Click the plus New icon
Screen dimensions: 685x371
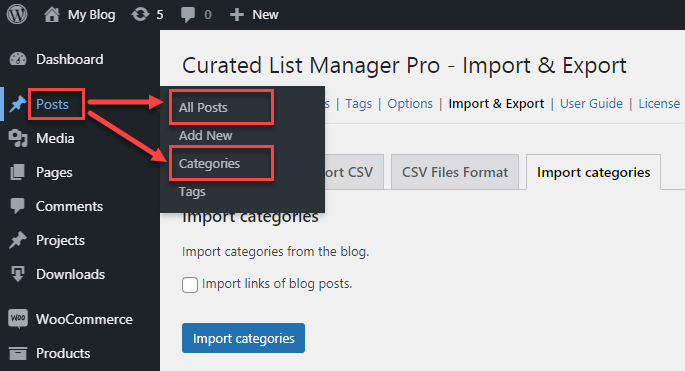click(x=236, y=15)
